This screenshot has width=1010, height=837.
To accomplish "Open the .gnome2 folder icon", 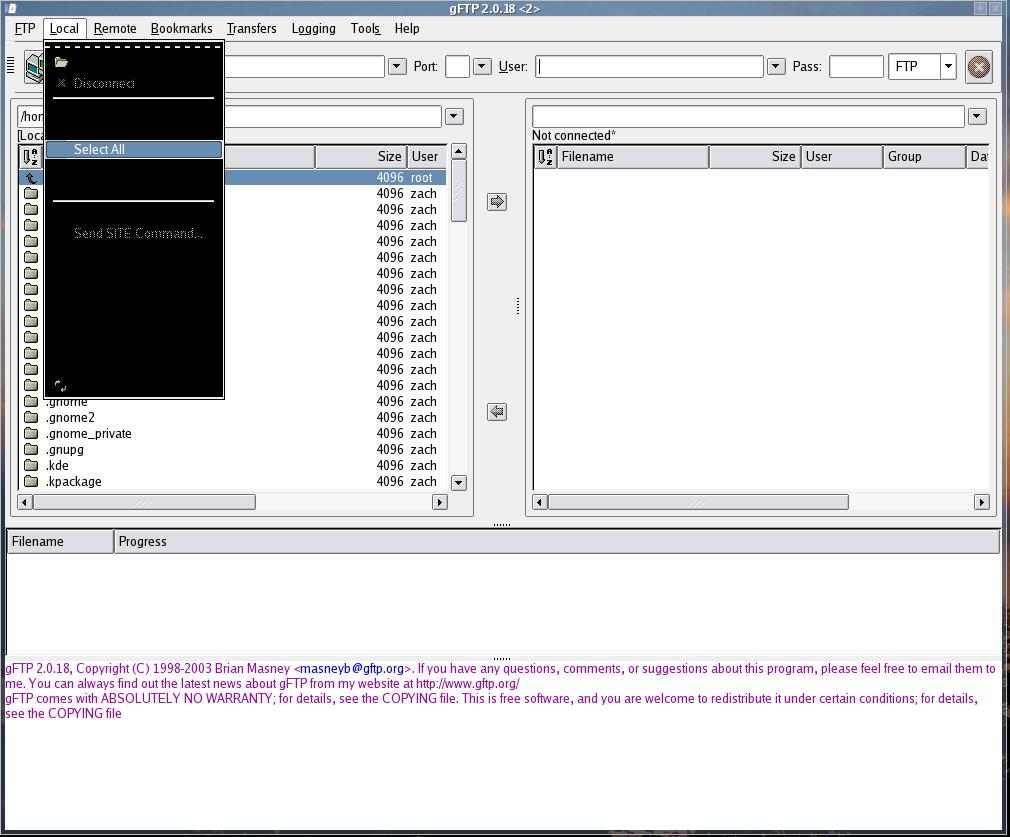I will [x=31, y=417].
